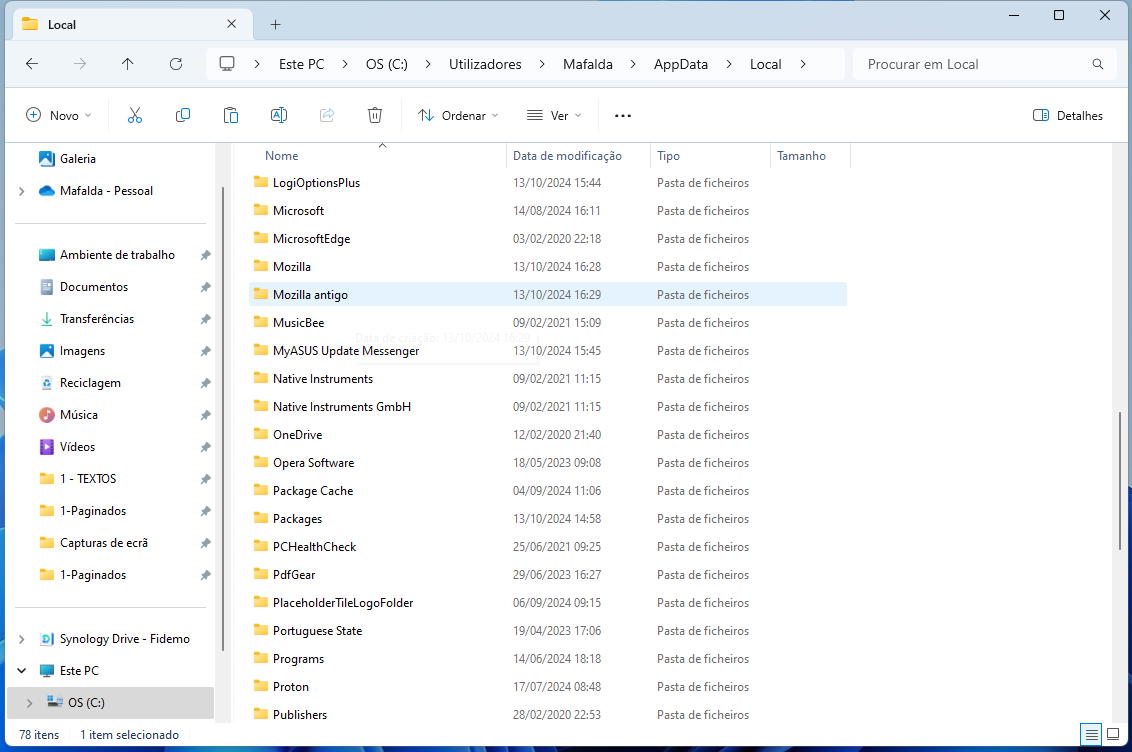Switch to large thumbnails view icon
This screenshot has height=752, width=1132.
click(1113, 735)
